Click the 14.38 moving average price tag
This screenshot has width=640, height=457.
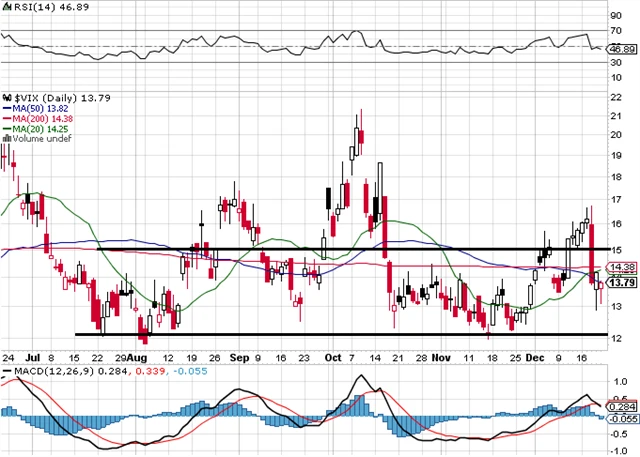pyautogui.click(x=621, y=267)
